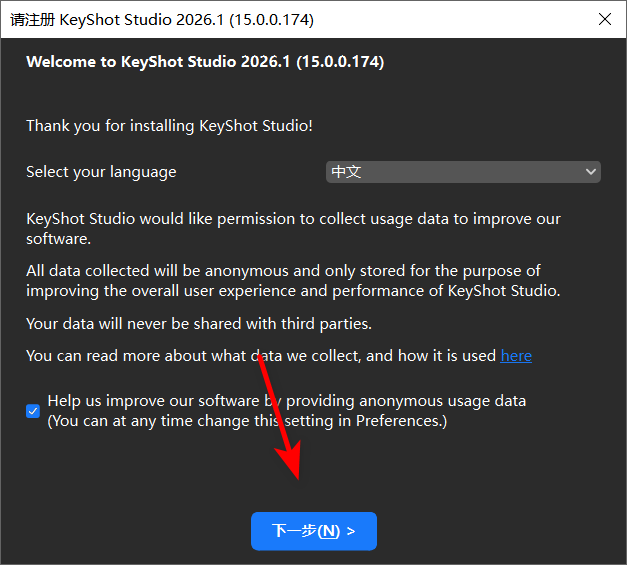Click 'Your data will never be shared' line
The height and width of the screenshot is (565, 627).
click(x=199, y=324)
